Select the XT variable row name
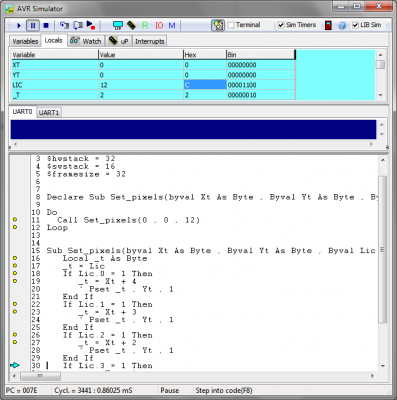Image resolution: width=397 pixels, height=400 pixels. coord(55,65)
